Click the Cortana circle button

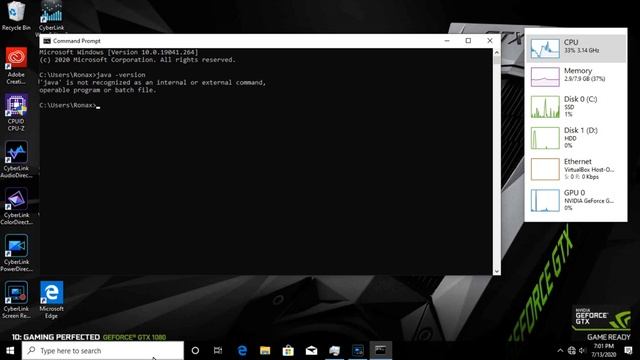pyautogui.click(x=195, y=351)
